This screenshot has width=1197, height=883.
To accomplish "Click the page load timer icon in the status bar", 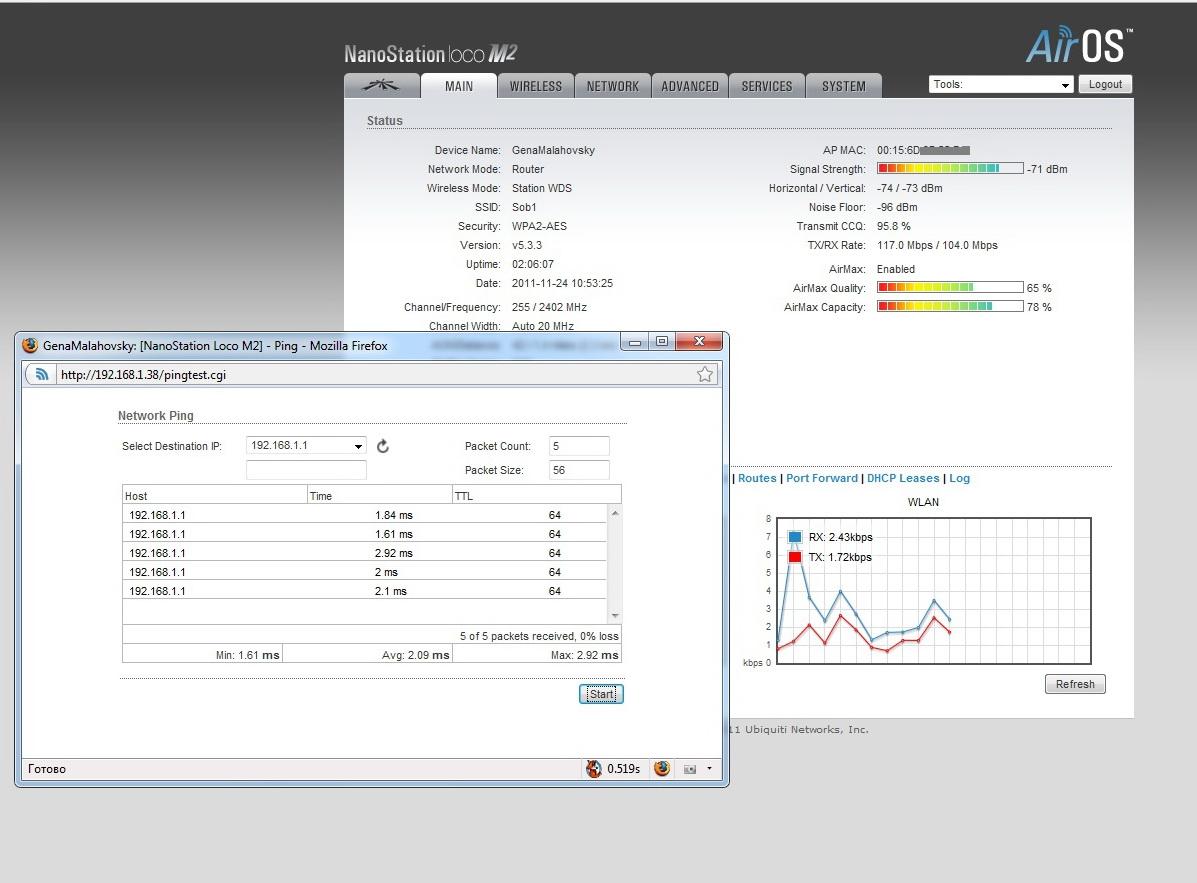I will [x=594, y=769].
